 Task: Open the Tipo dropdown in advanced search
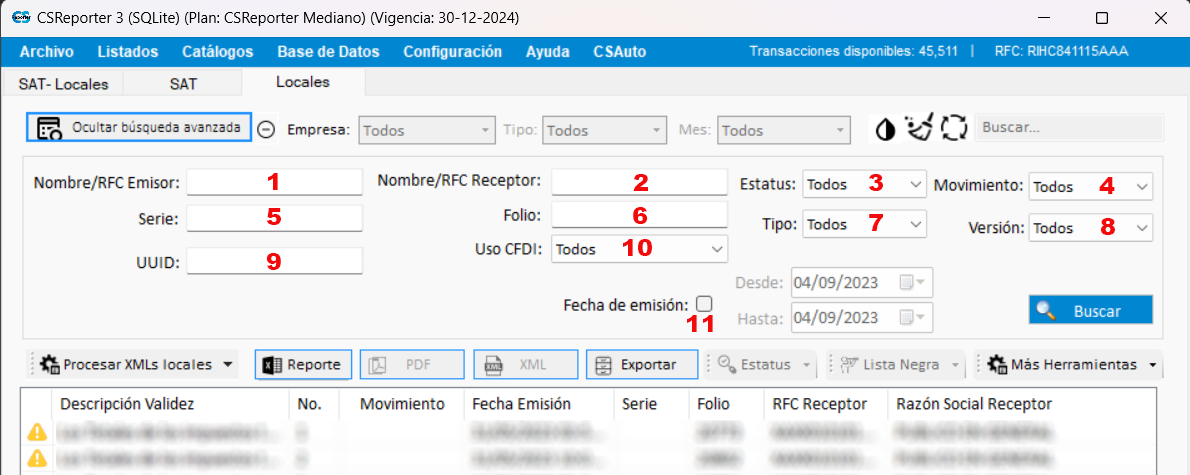click(x=864, y=225)
